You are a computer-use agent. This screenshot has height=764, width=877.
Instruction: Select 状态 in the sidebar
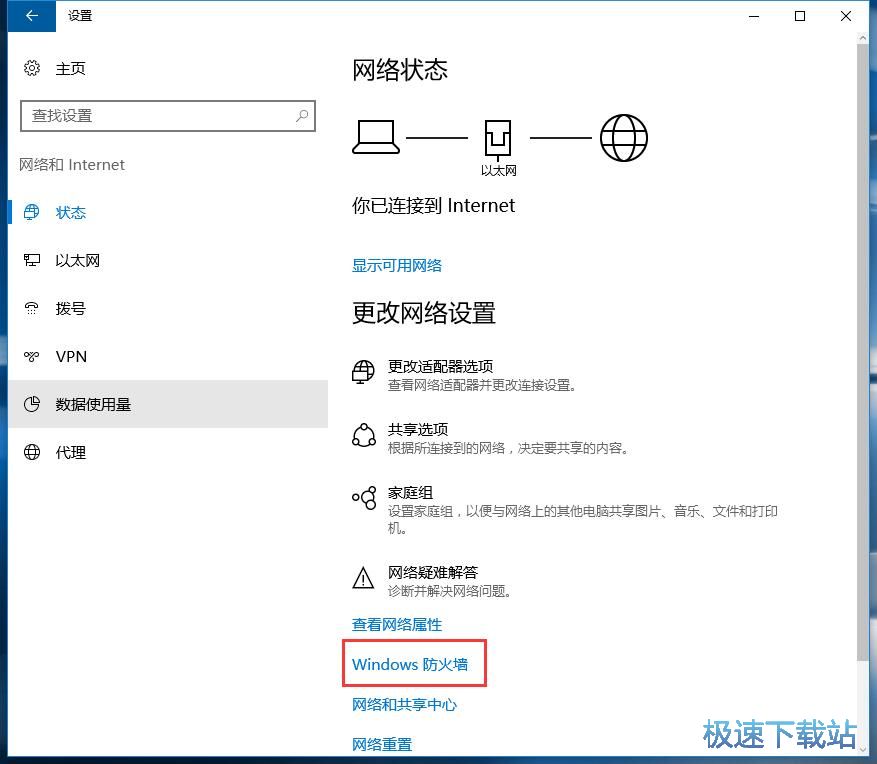click(x=70, y=213)
